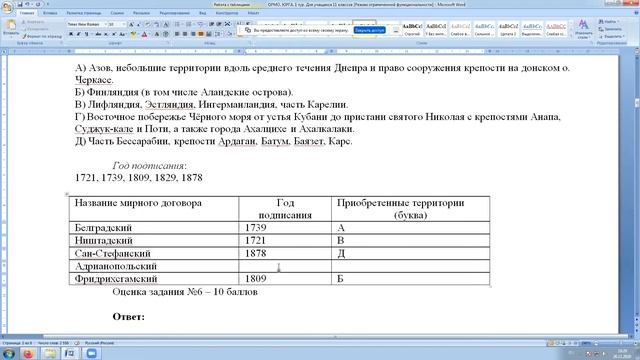Increase font size with grow font icon

click(131, 24)
